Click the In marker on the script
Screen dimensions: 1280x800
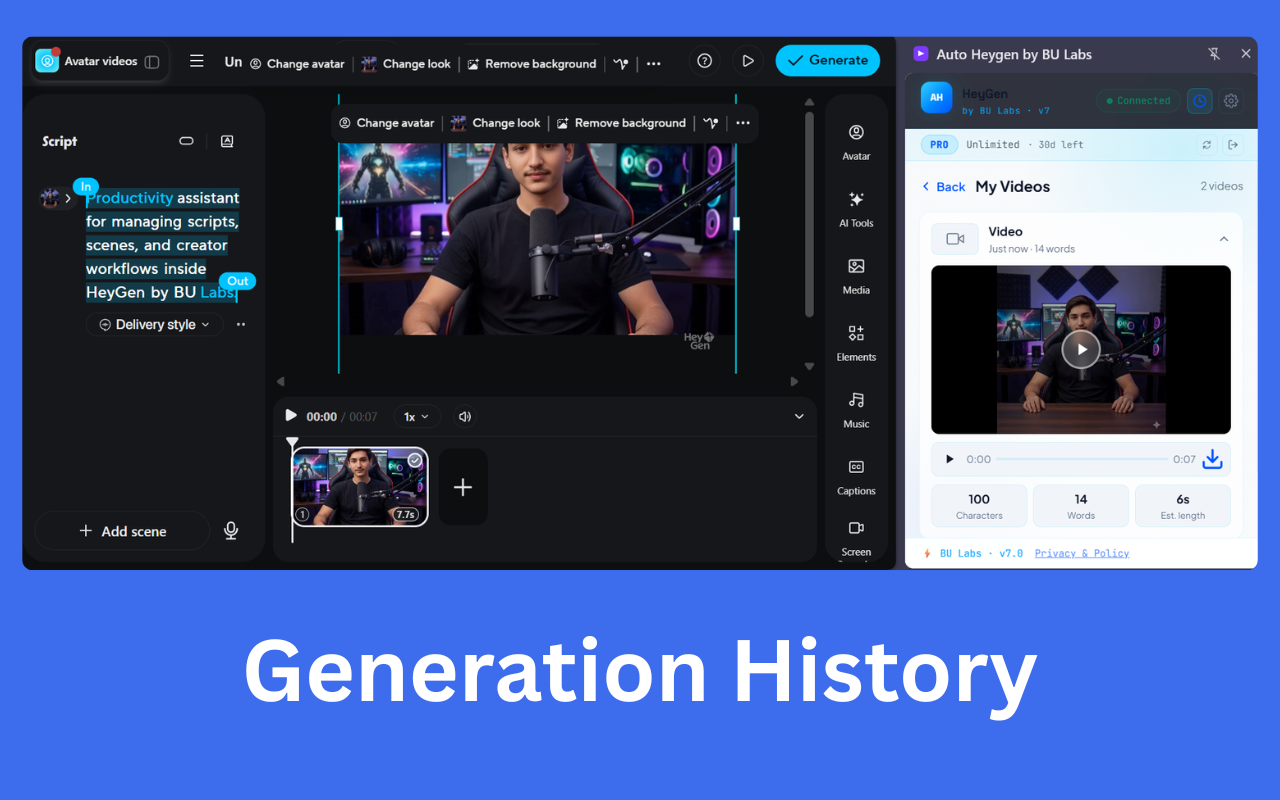point(86,186)
